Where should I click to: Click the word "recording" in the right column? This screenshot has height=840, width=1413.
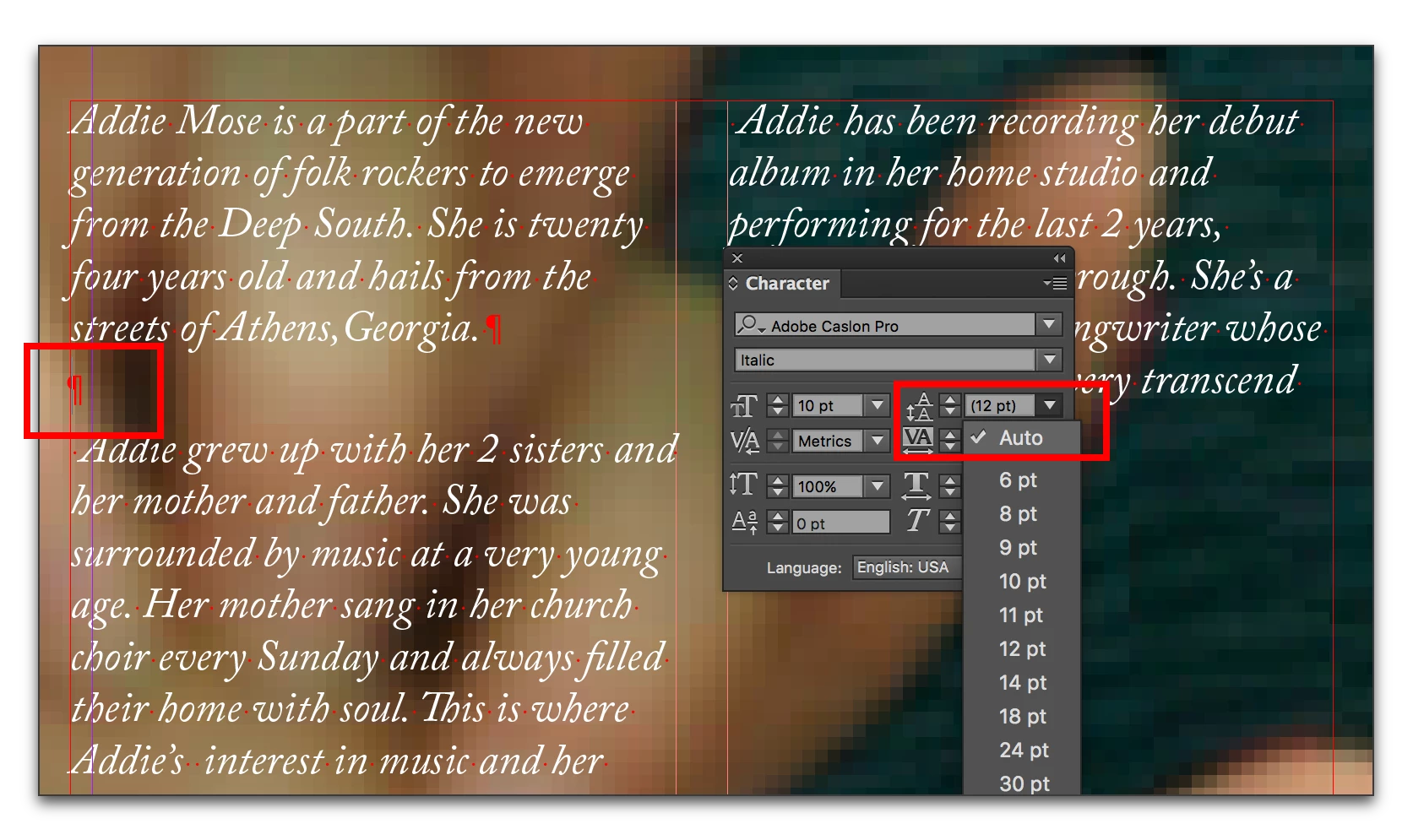[x=1062, y=123]
